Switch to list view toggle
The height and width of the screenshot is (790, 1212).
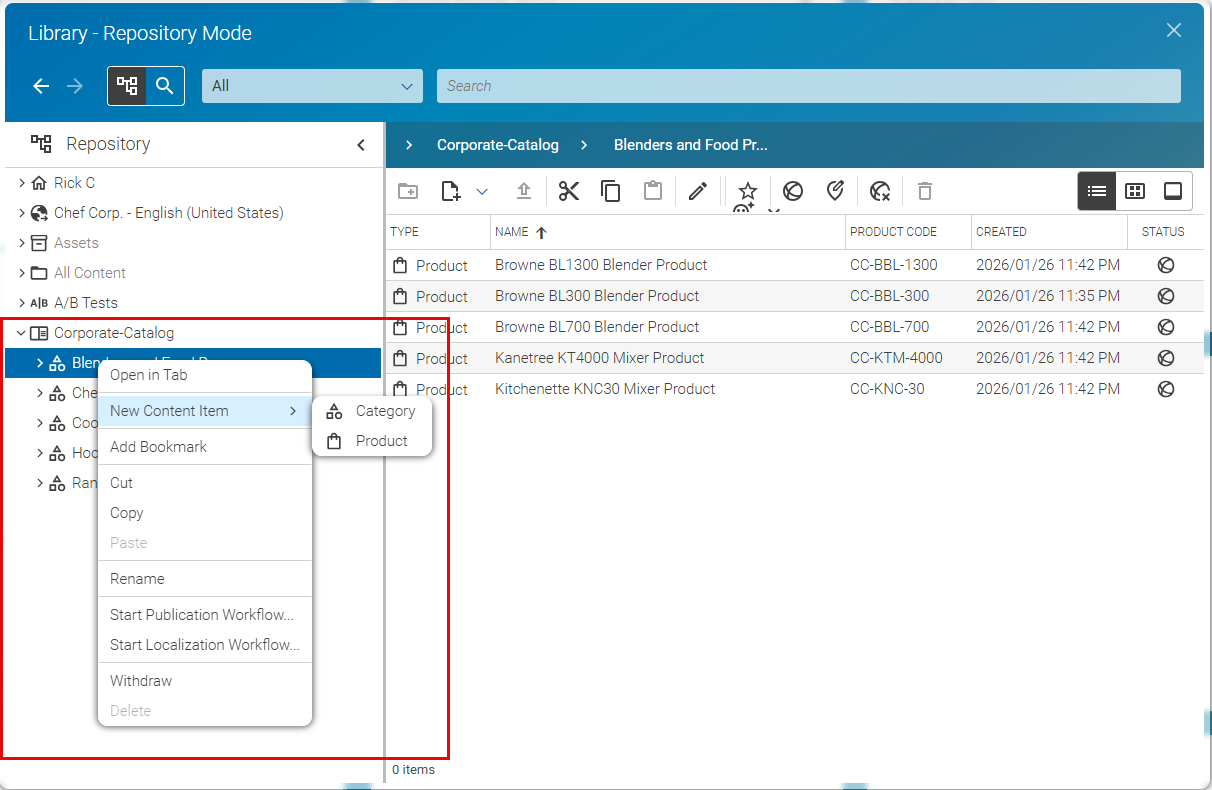pos(1097,191)
